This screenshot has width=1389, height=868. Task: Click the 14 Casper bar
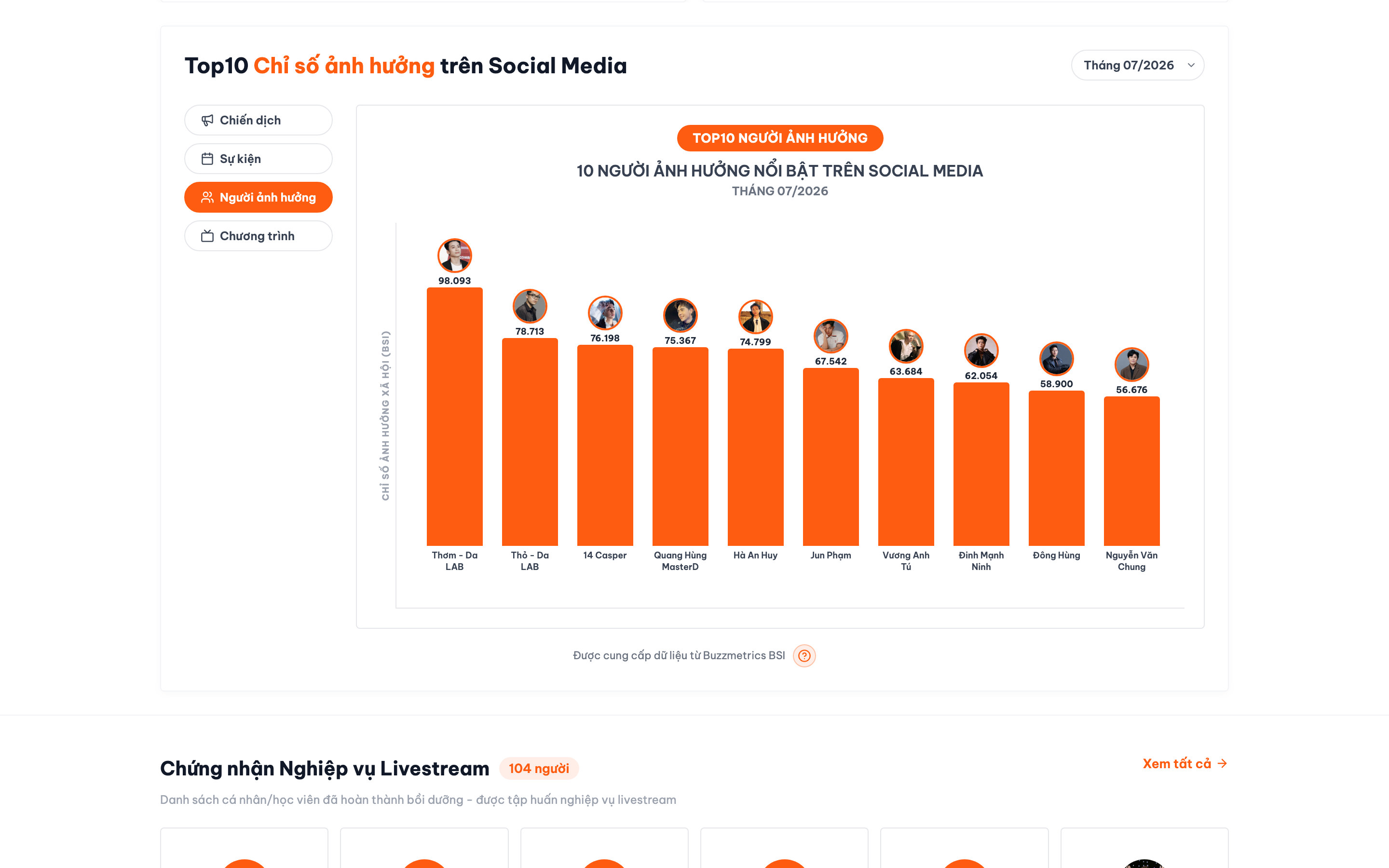[x=605, y=446]
